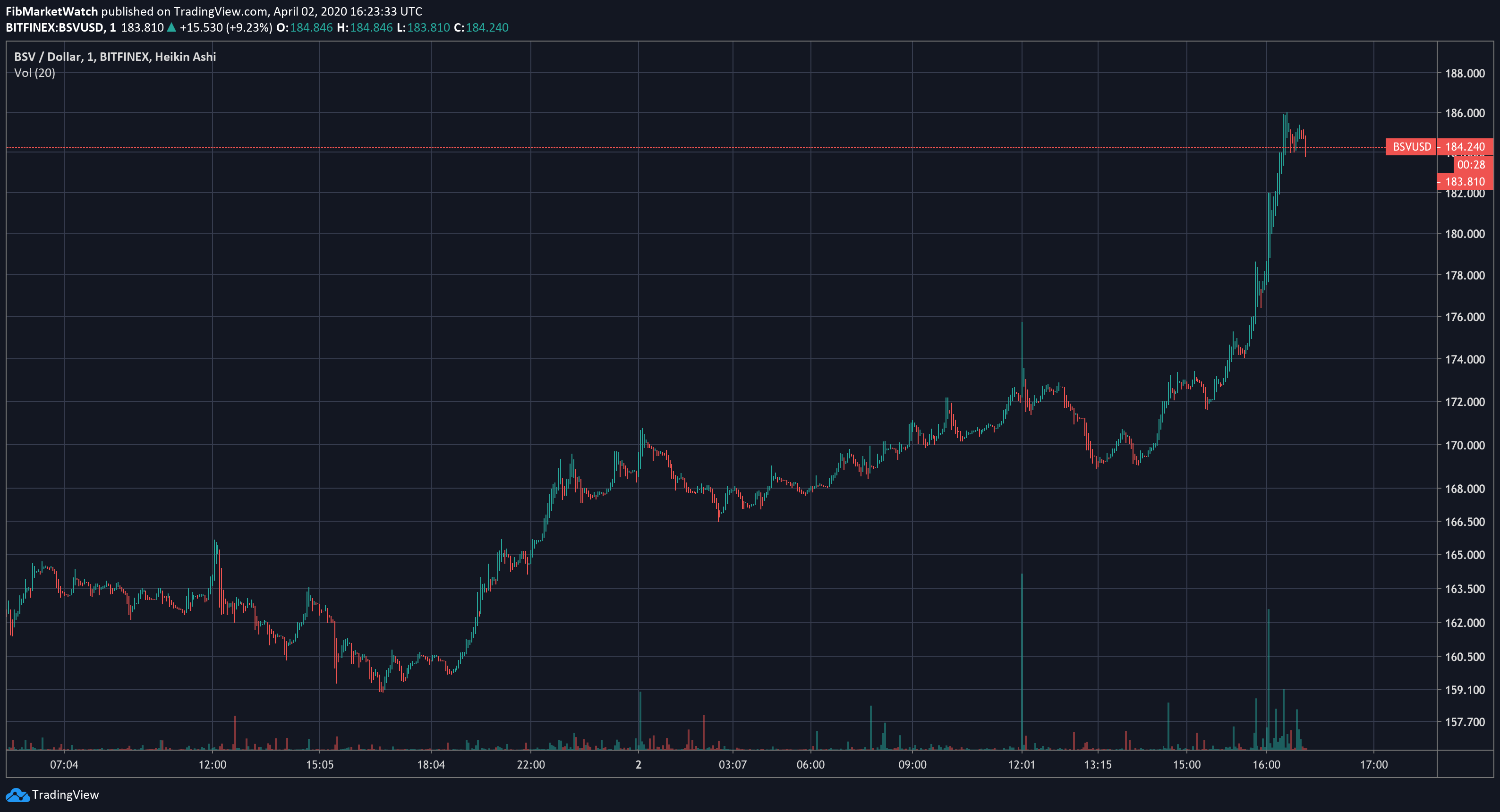Image resolution: width=1500 pixels, height=812 pixels.
Task: Click the Vol (20) indicator label
Action: (34, 73)
